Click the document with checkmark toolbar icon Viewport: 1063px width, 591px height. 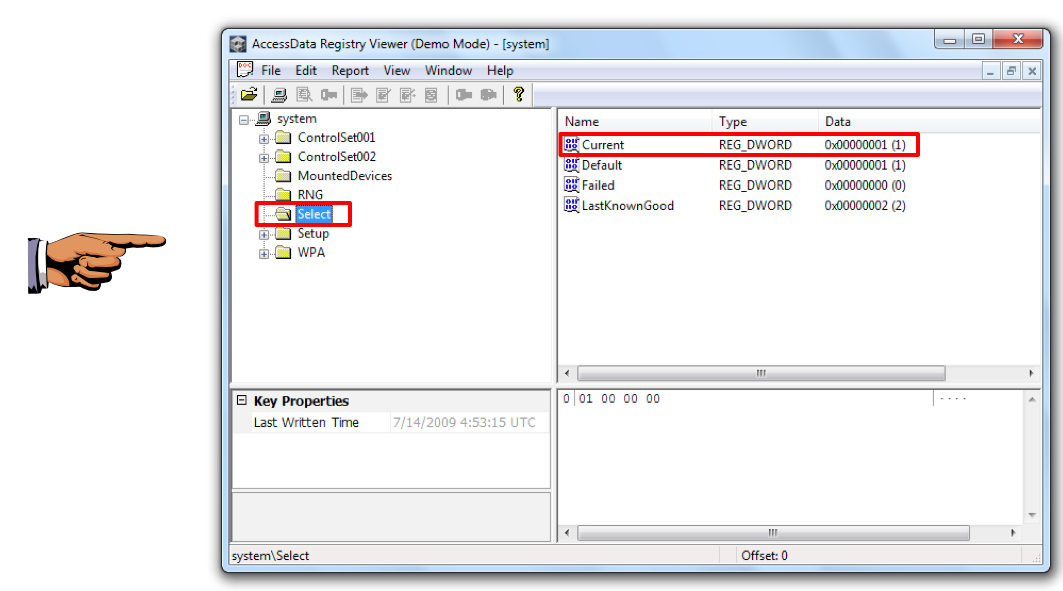coord(383,95)
